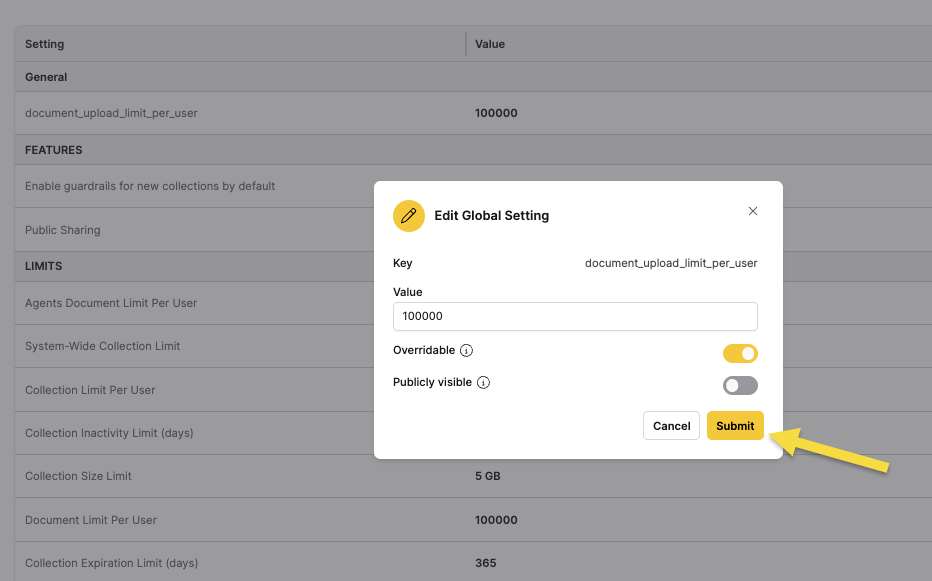Disable the Overridable toggle
Image resolution: width=932 pixels, height=581 pixels.
pyautogui.click(x=741, y=353)
